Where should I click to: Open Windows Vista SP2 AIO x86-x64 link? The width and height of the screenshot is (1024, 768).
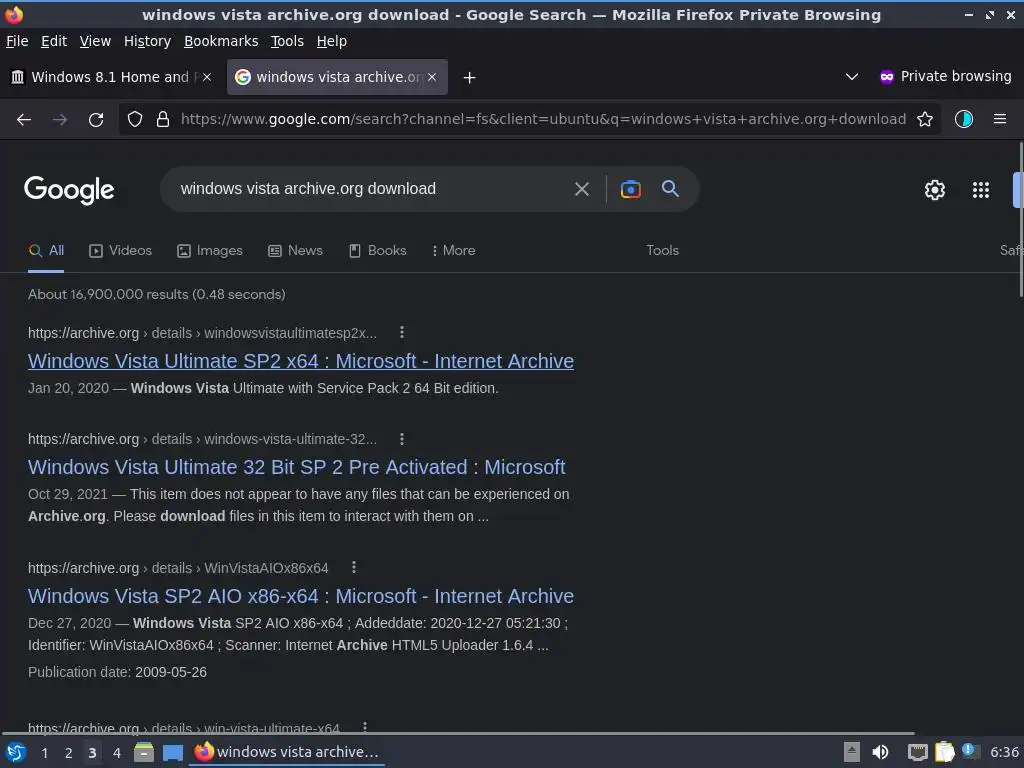301,596
